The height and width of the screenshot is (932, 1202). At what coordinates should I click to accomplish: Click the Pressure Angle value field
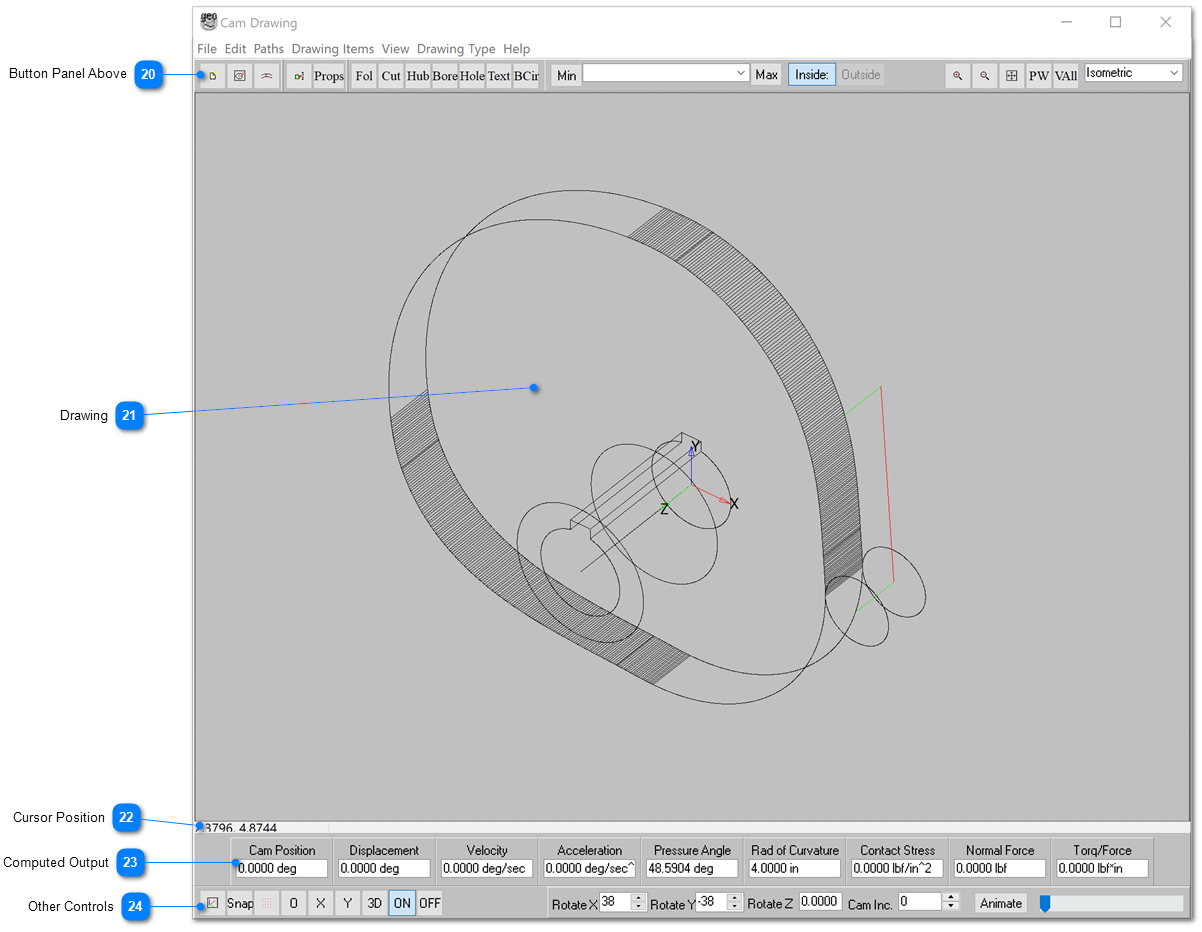(x=692, y=869)
